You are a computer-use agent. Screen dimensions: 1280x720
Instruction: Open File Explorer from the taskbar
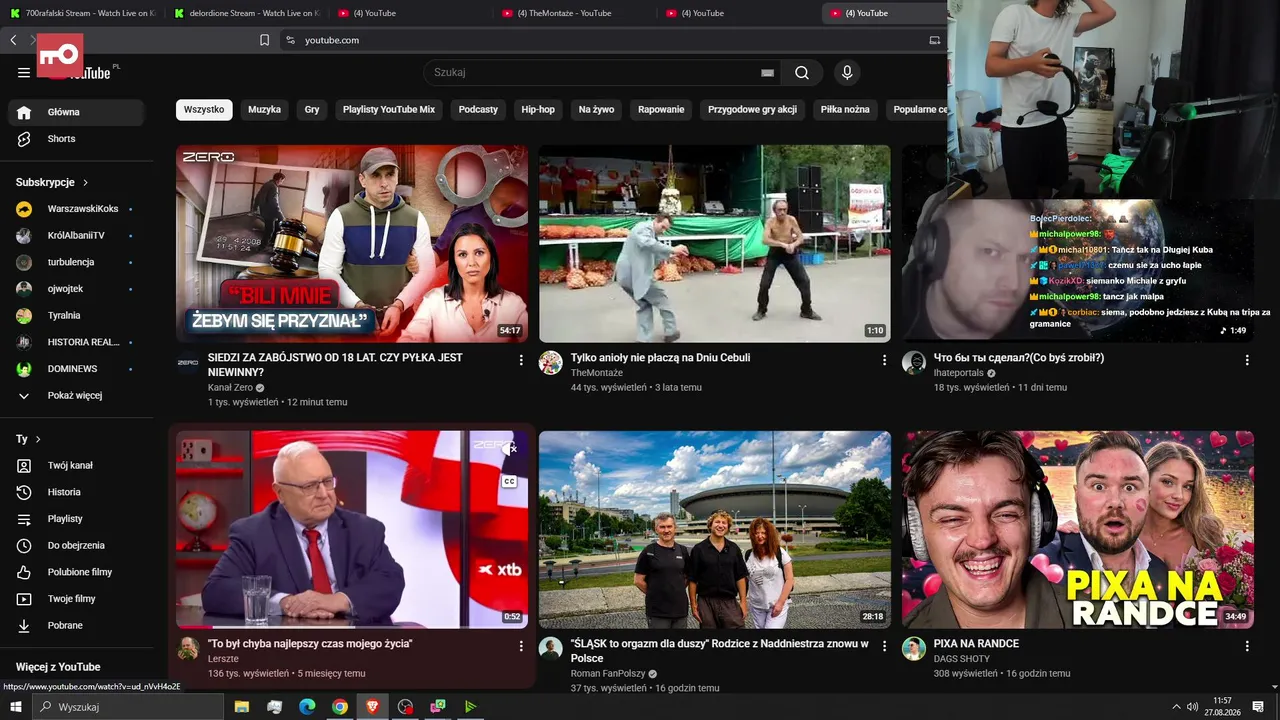coord(241,707)
